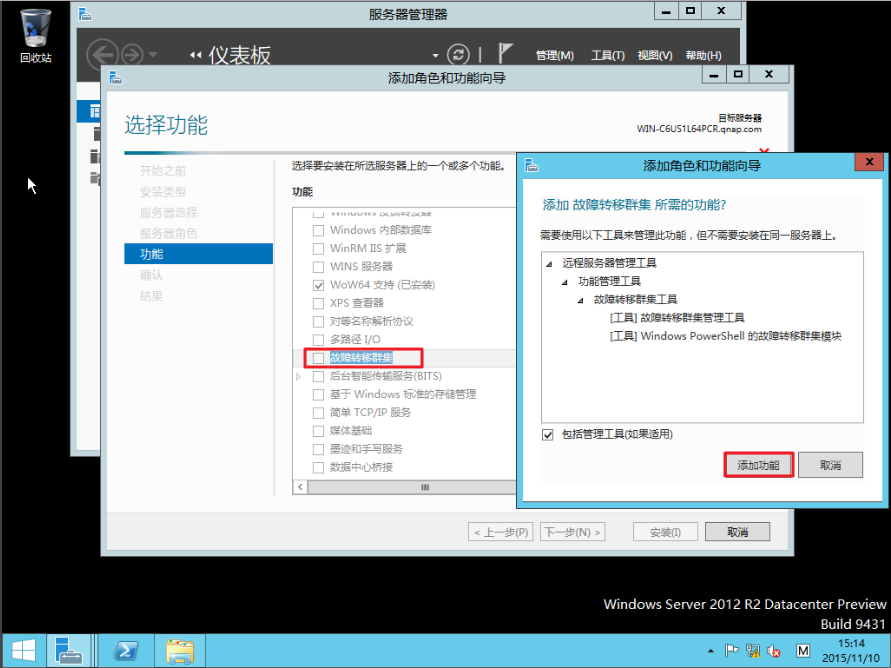Select the 开始之前 wizard step

pyautogui.click(x=163, y=171)
